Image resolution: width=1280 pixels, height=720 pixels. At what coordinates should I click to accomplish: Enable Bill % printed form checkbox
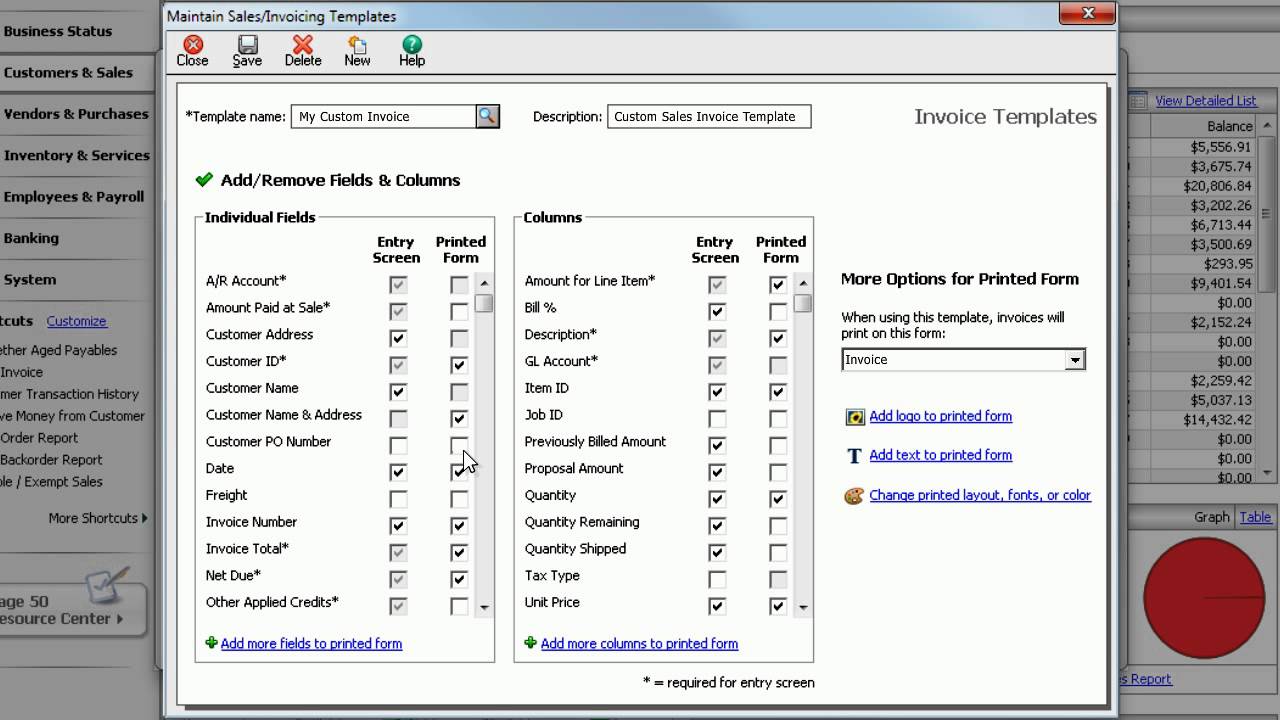[x=778, y=311]
